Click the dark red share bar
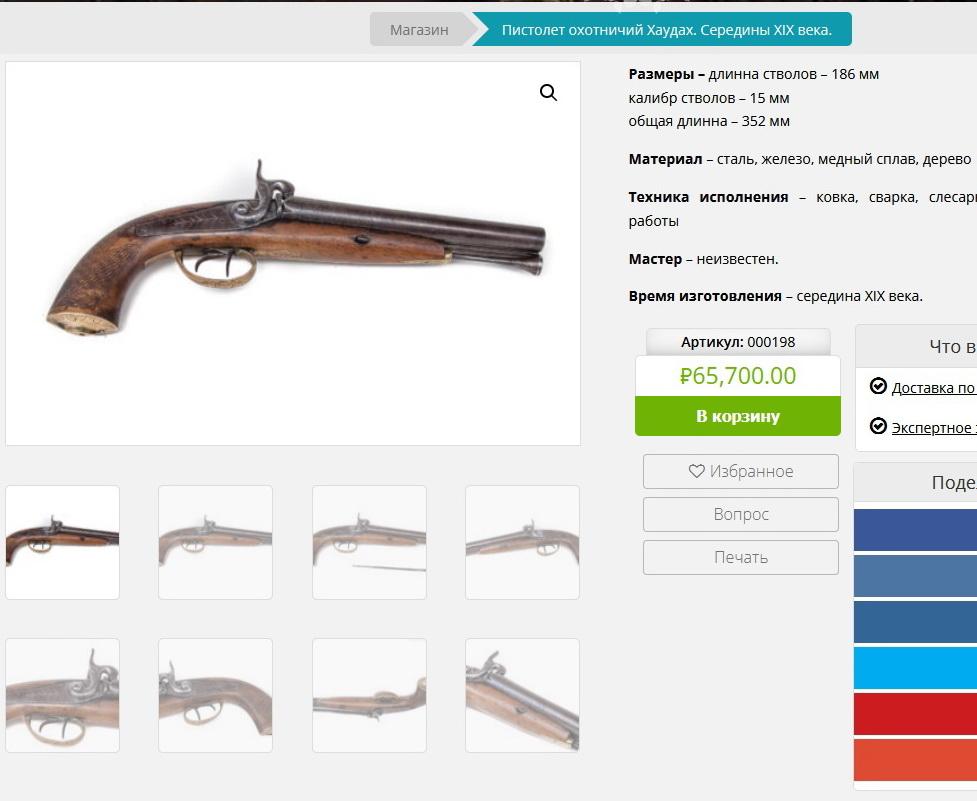This screenshot has width=977, height=801. pyautogui.click(x=915, y=714)
